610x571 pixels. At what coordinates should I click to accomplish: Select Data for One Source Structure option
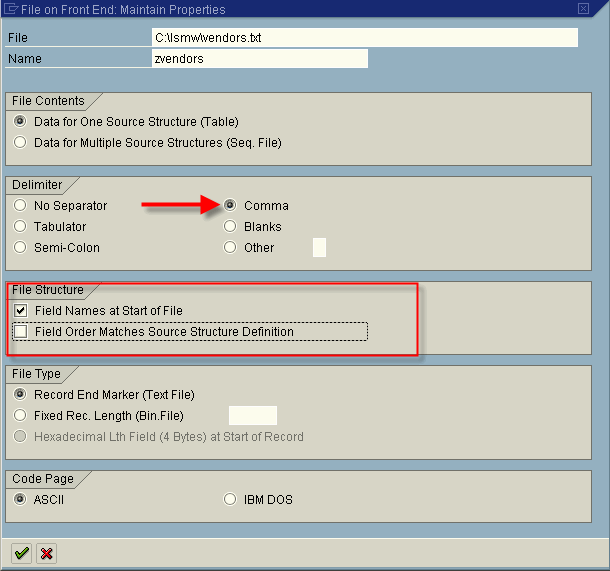21,121
